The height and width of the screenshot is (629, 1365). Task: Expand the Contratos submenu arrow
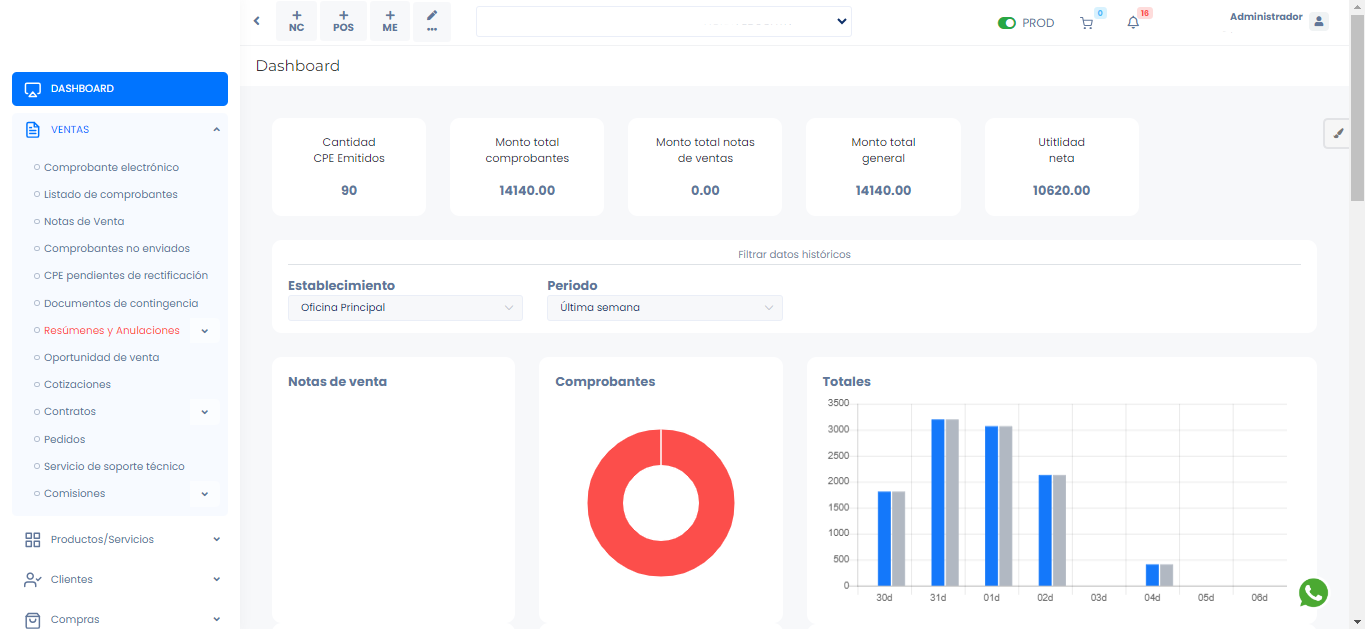(x=205, y=412)
